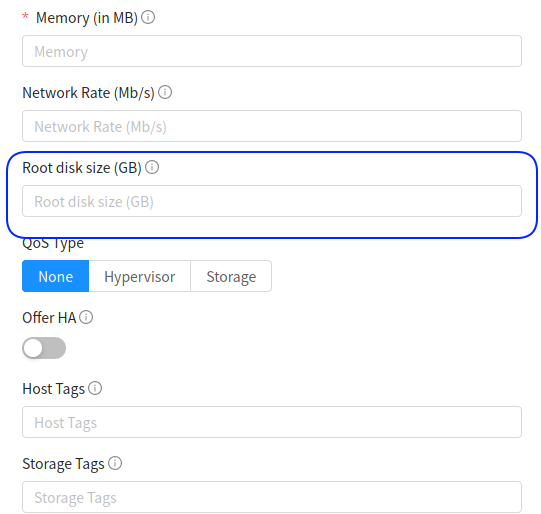
Task: Focus the Storage Tags input field
Action: [x=272, y=497]
